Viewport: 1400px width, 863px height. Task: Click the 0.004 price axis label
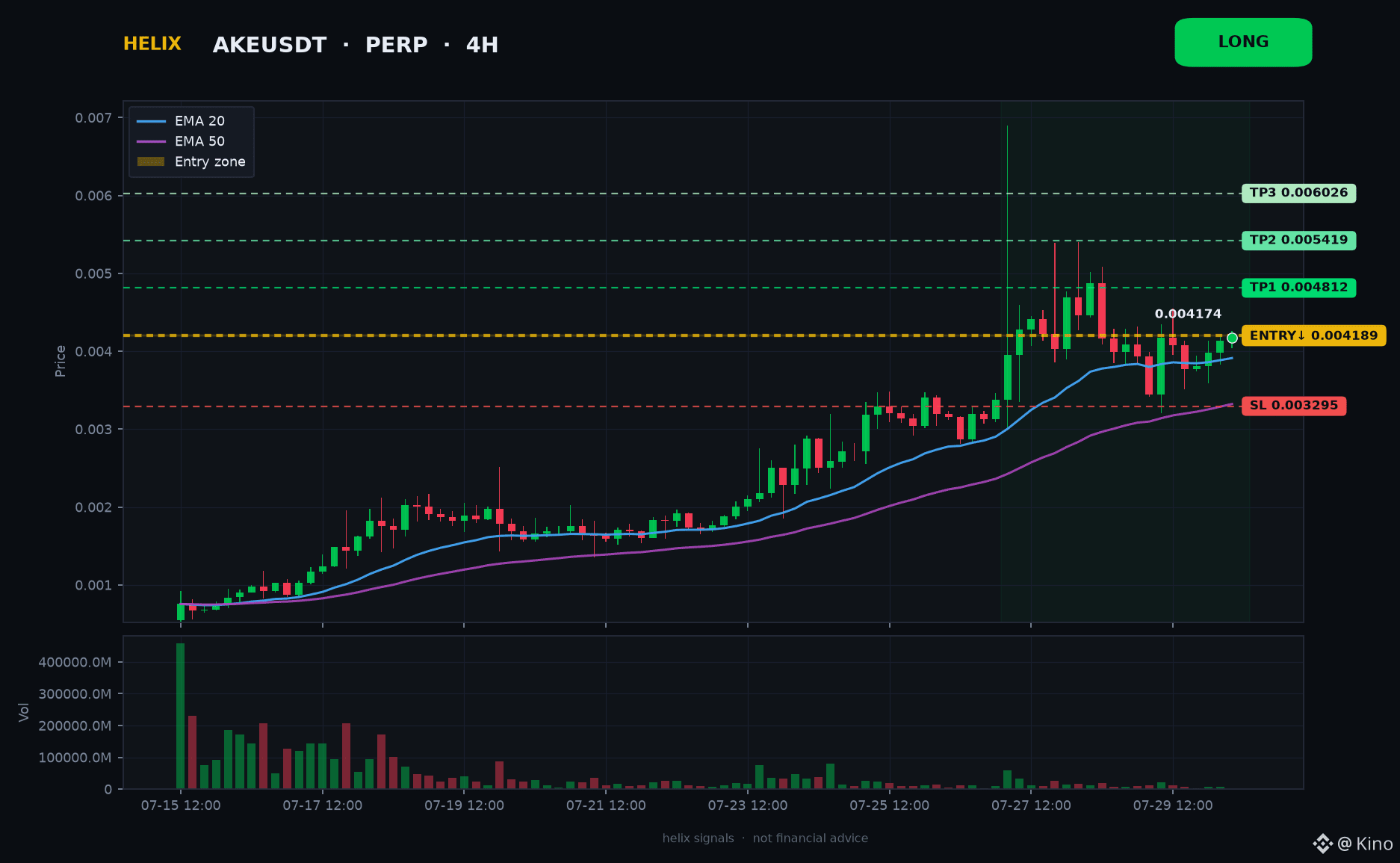[93, 351]
